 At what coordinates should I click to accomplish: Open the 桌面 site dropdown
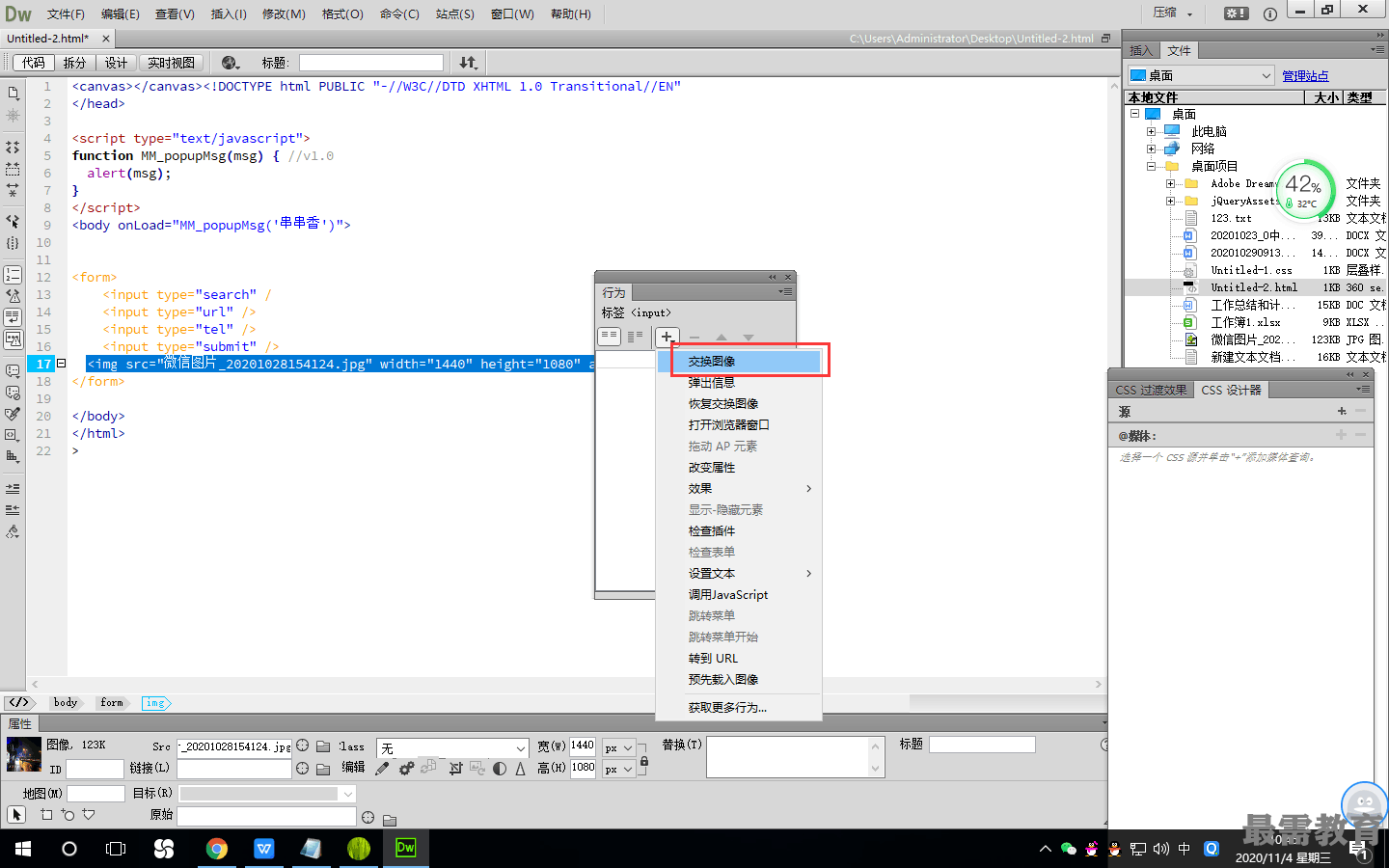pos(1201,75)
